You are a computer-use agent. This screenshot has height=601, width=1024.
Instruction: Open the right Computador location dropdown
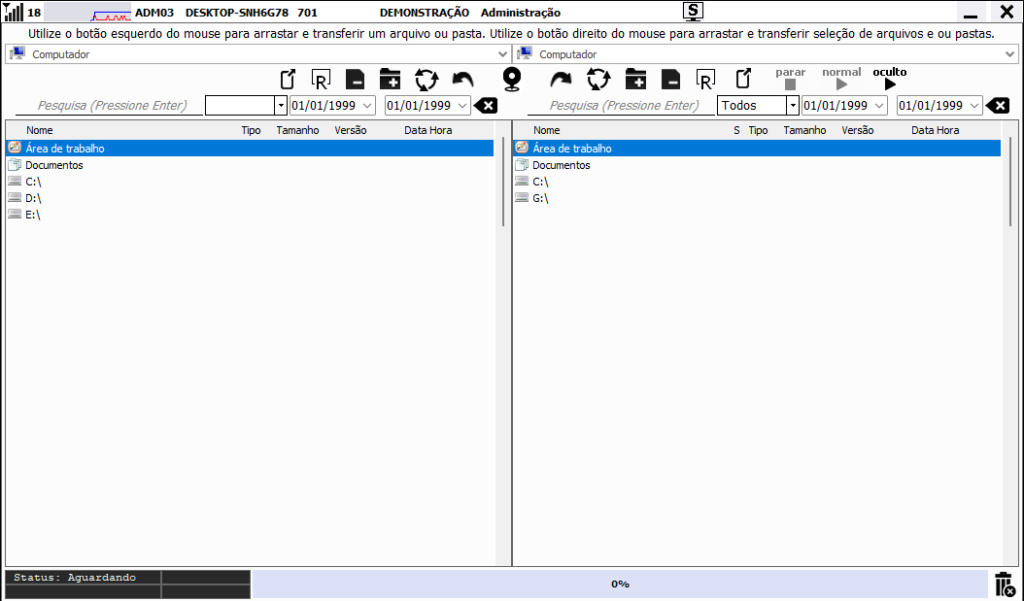[x=1010, y=54]
